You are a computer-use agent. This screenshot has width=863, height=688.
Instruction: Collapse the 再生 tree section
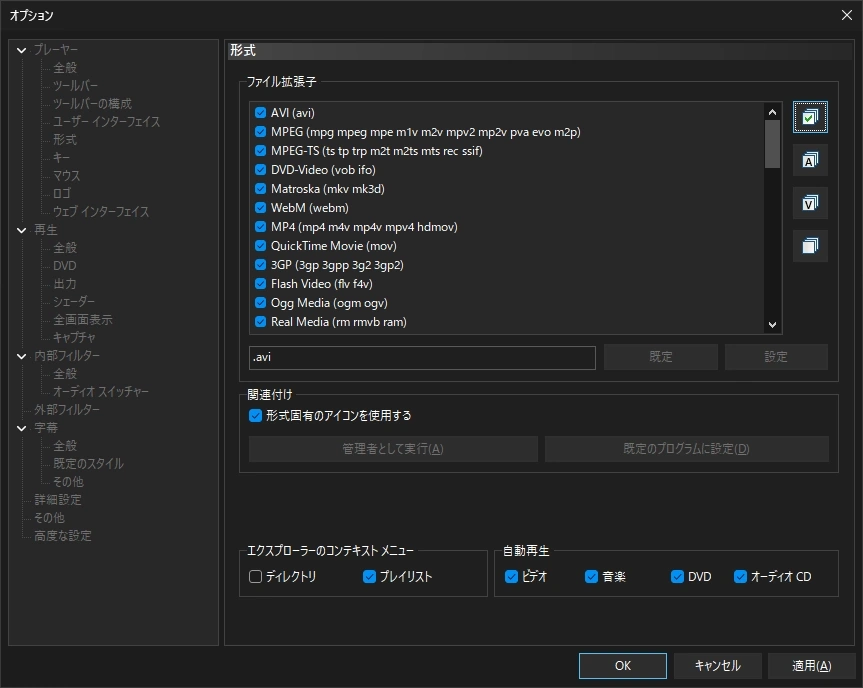tap(21, 230)
